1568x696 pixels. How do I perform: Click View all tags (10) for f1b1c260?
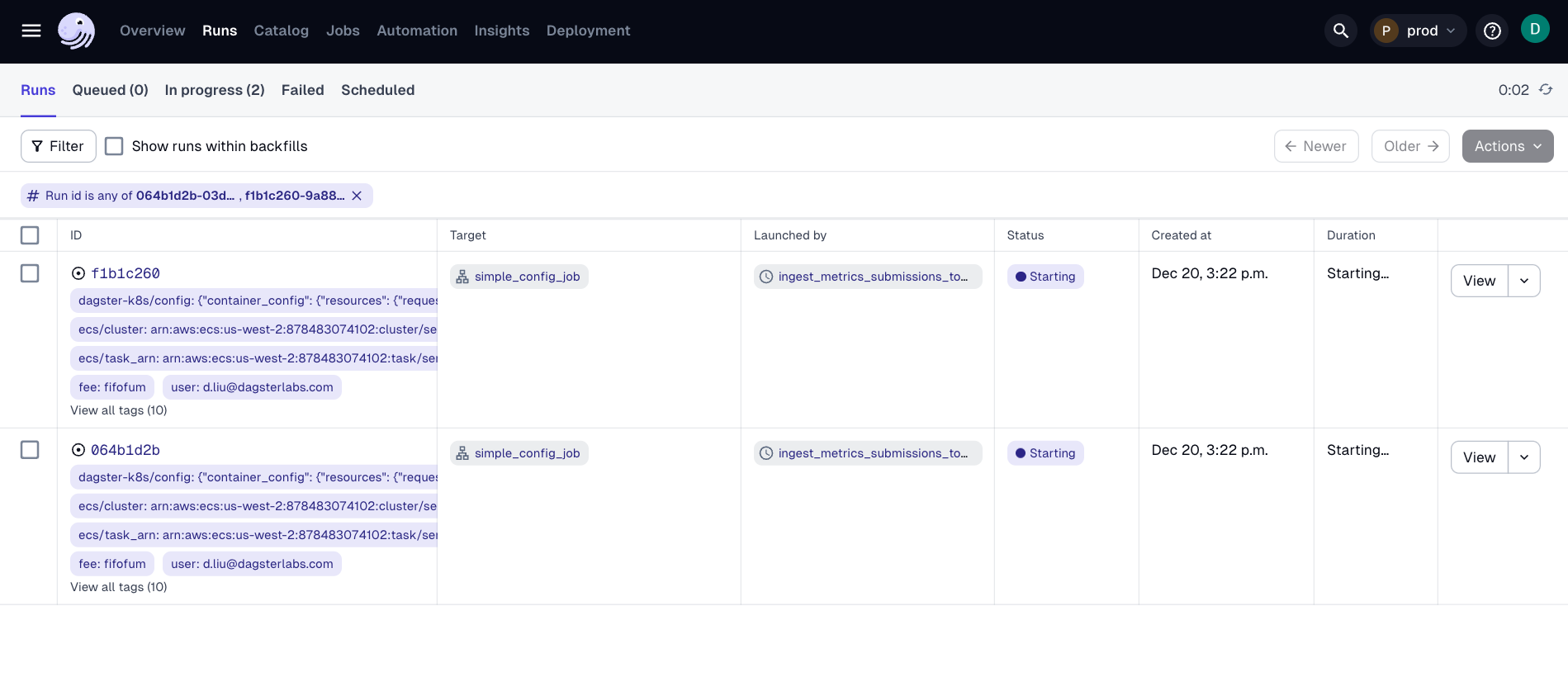(x=119, y=410)
